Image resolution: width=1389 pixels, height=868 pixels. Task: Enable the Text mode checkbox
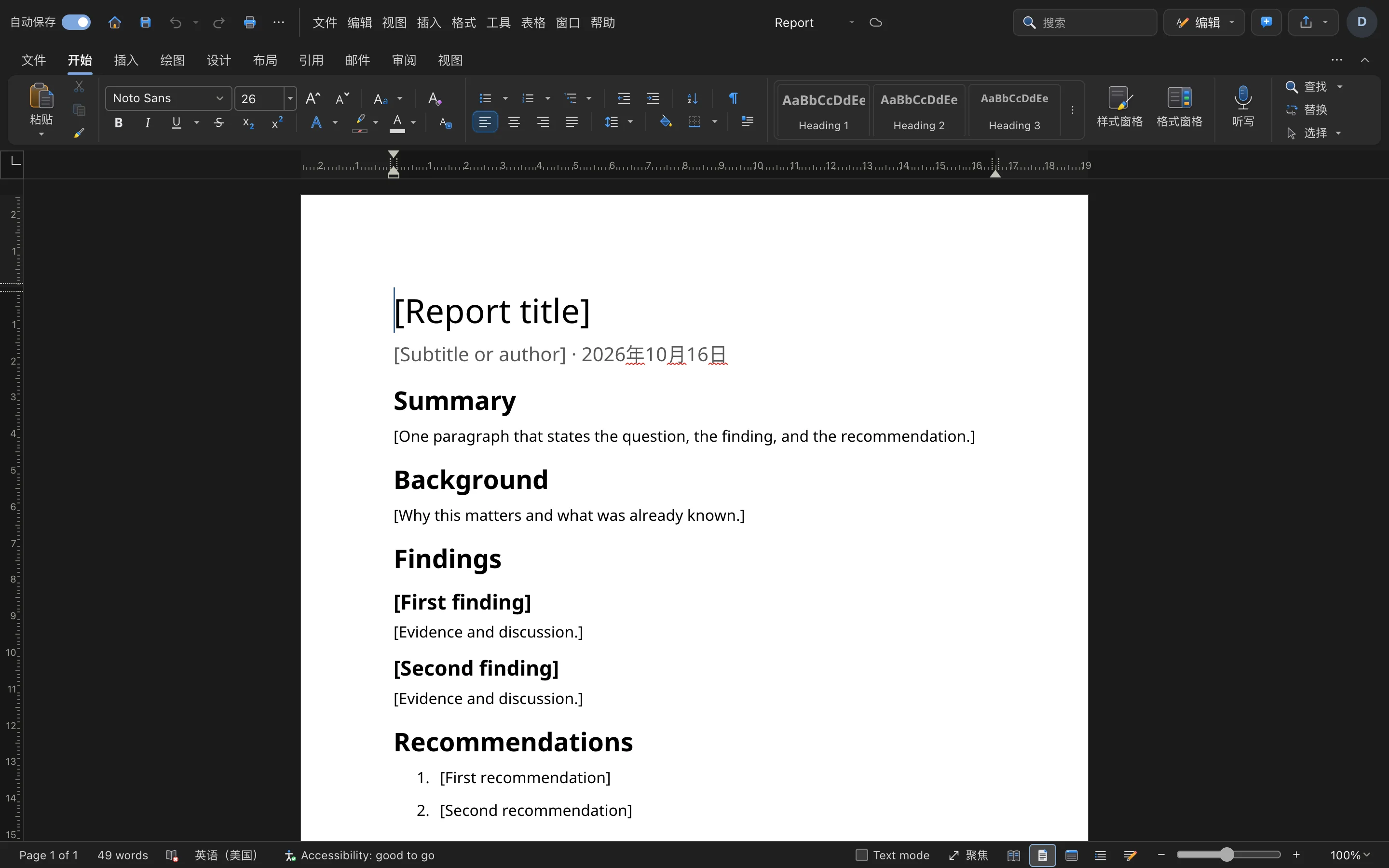pos(861,855)
